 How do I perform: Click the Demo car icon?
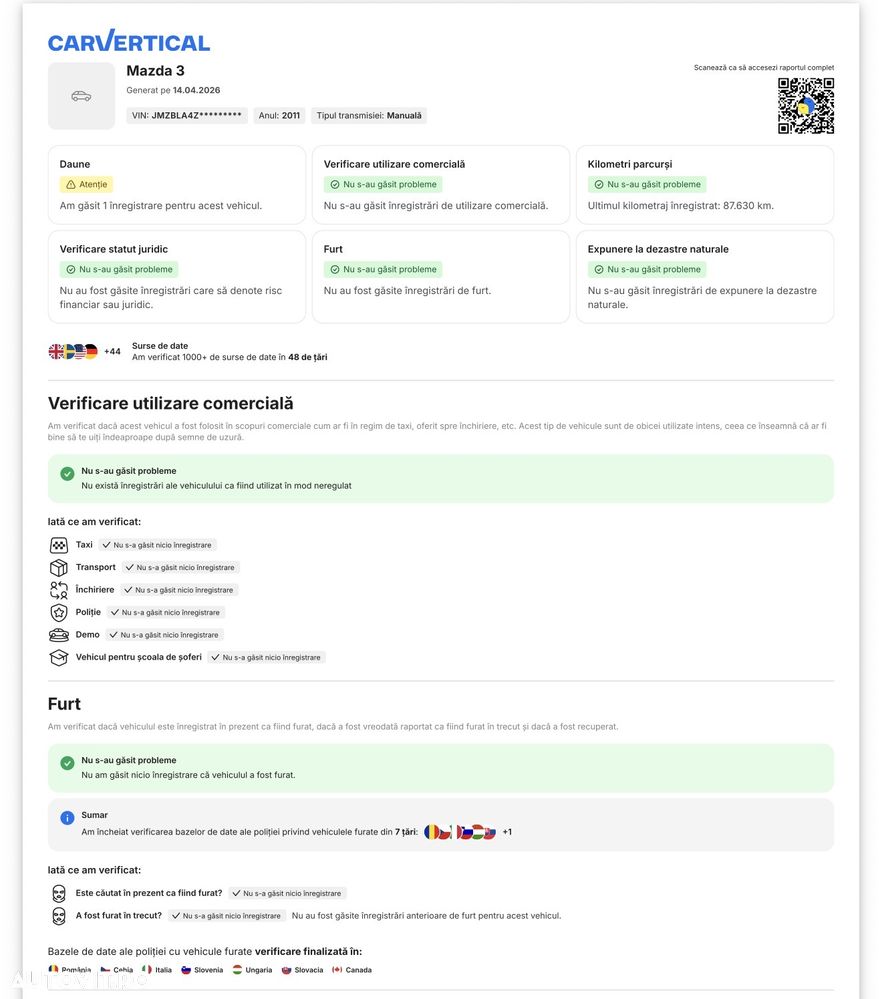tap(59, 635)
